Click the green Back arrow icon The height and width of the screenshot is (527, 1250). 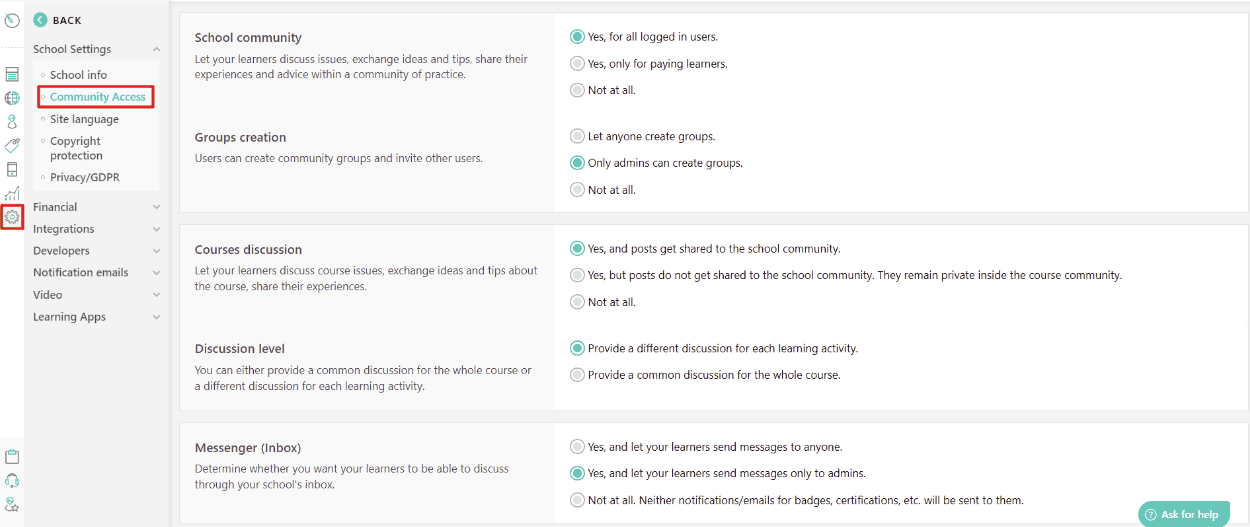click(x=40, y=20)
